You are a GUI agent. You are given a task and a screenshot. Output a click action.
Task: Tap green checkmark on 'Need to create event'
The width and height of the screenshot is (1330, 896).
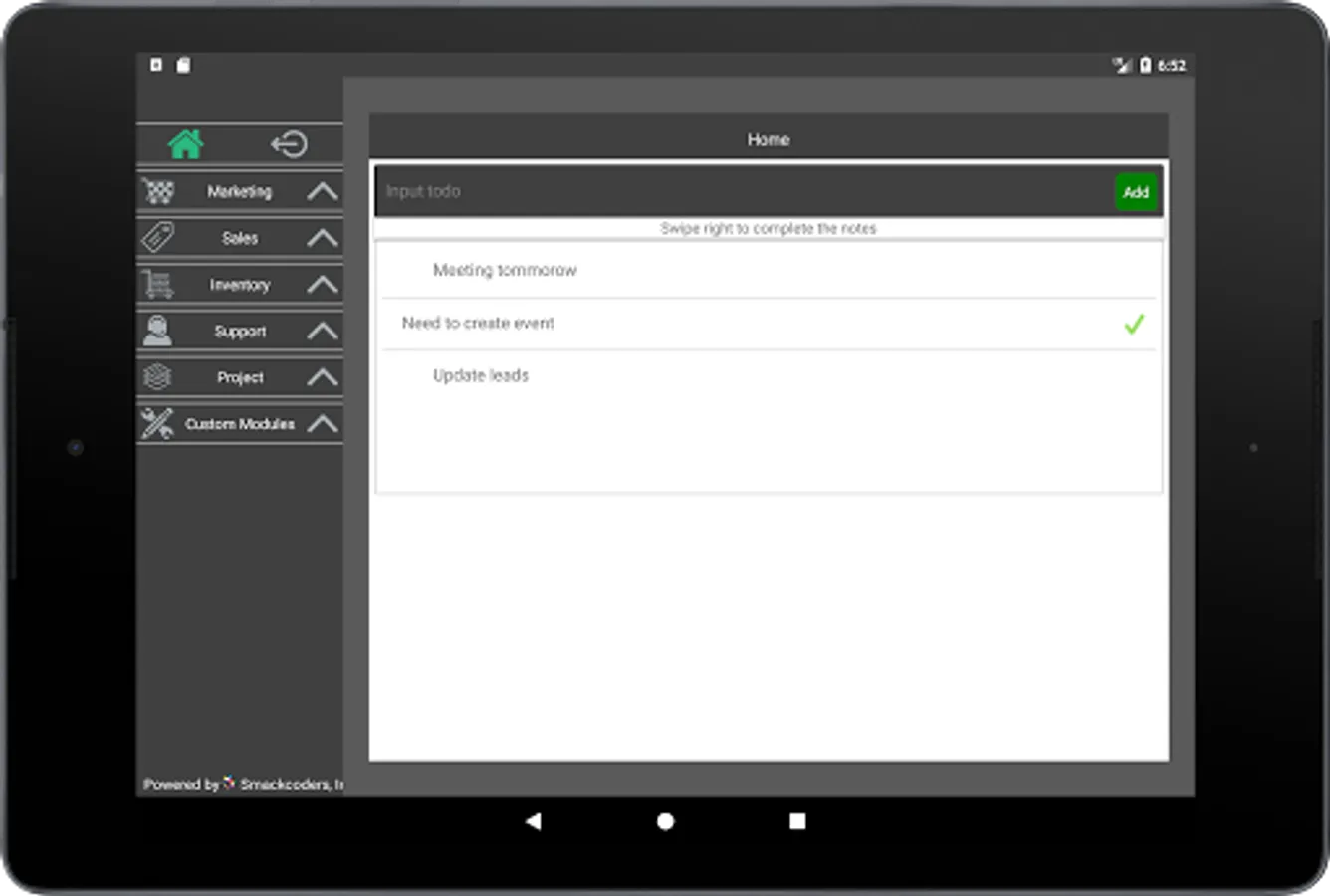[x=1134, y=324]
